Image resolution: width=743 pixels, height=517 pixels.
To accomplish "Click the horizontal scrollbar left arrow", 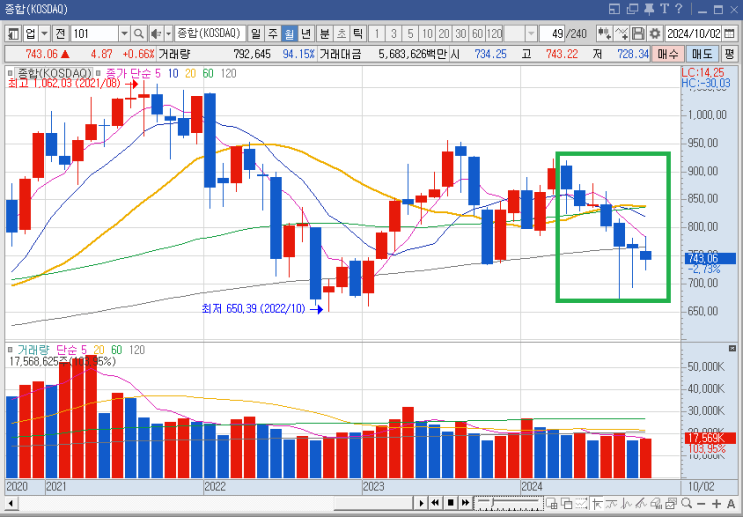I will point(11,503).
